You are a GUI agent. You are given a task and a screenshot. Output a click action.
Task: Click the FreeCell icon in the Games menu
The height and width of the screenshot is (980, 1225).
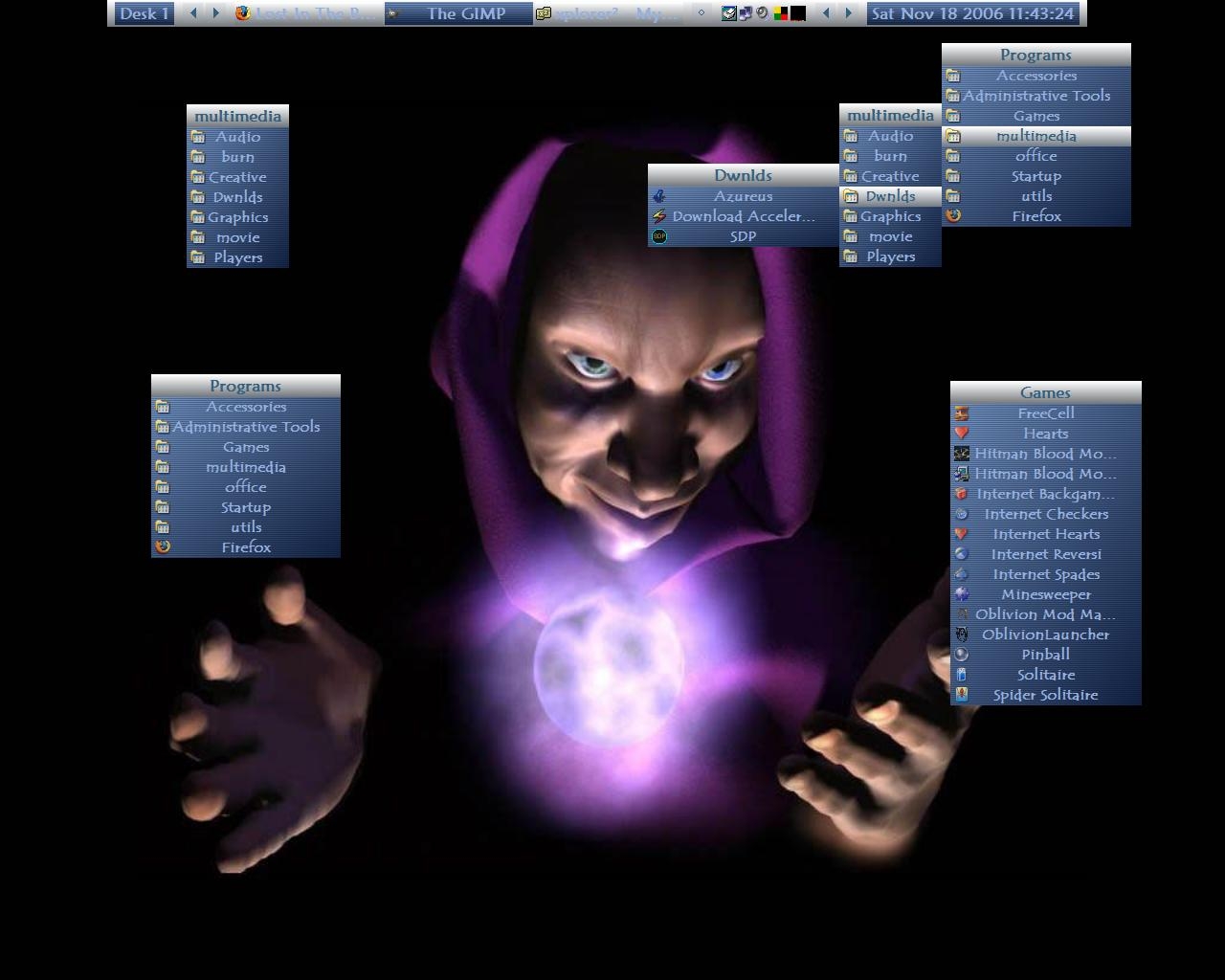click(x=962, y=413)
